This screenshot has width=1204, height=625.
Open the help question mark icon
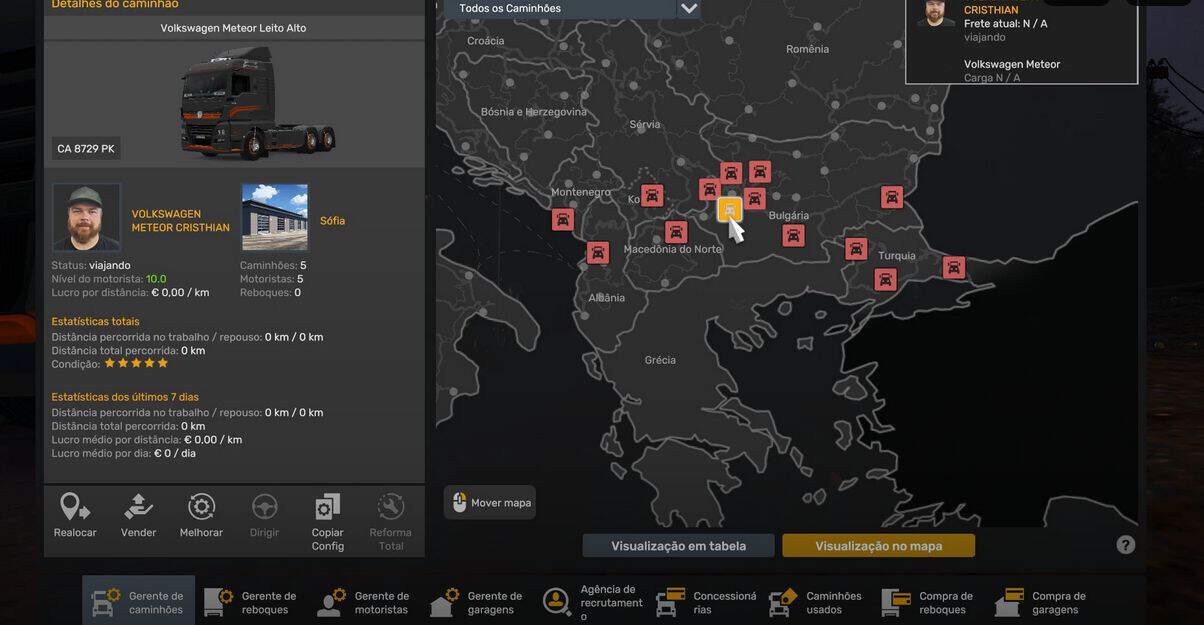[x=1126, y=545]
